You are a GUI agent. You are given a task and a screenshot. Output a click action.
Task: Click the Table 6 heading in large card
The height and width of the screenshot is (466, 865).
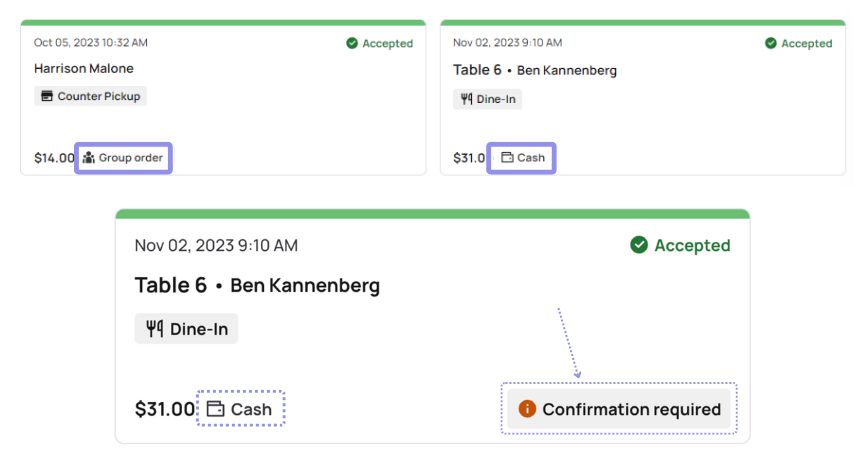click(170, 286)
